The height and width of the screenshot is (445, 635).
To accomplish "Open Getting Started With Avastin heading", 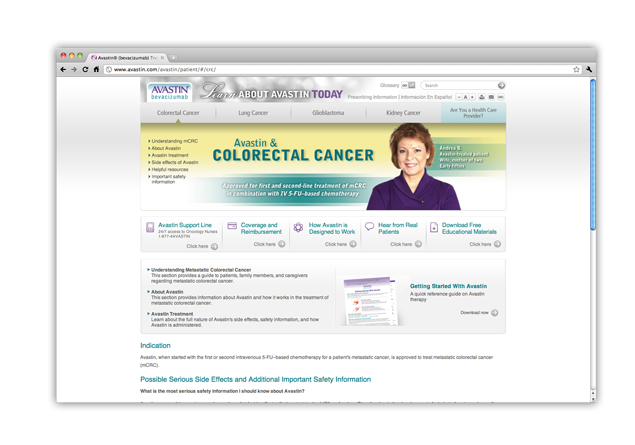I will pyautogui.click(x=448, y=286).
